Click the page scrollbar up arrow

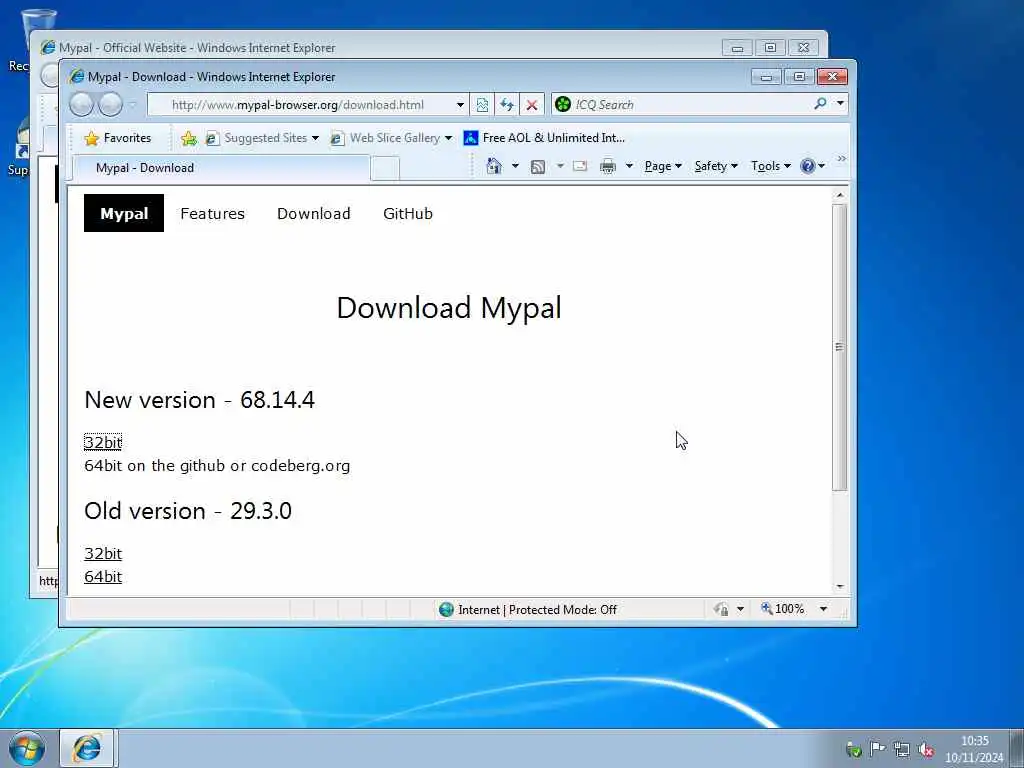pyautogui.click(x=840, y=195)
